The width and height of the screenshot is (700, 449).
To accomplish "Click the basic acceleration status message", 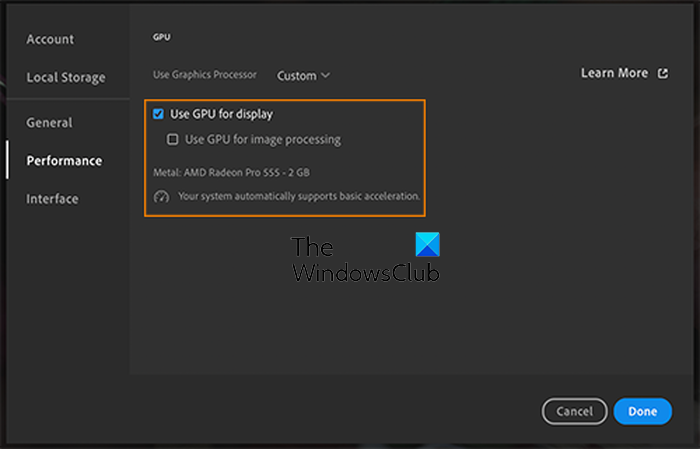I will (x=298, y=196).
